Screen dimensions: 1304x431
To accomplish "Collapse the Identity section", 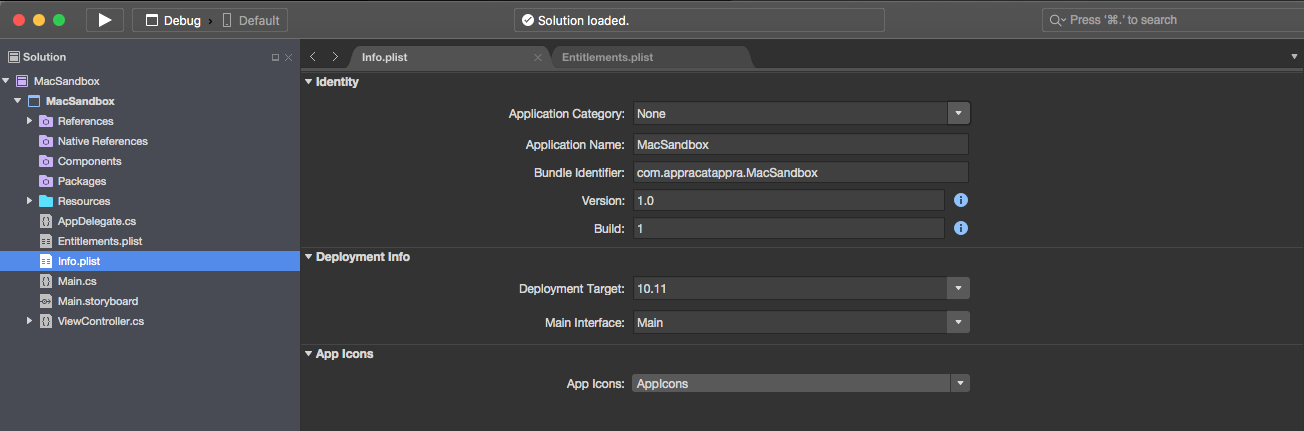I will point(308,82).
